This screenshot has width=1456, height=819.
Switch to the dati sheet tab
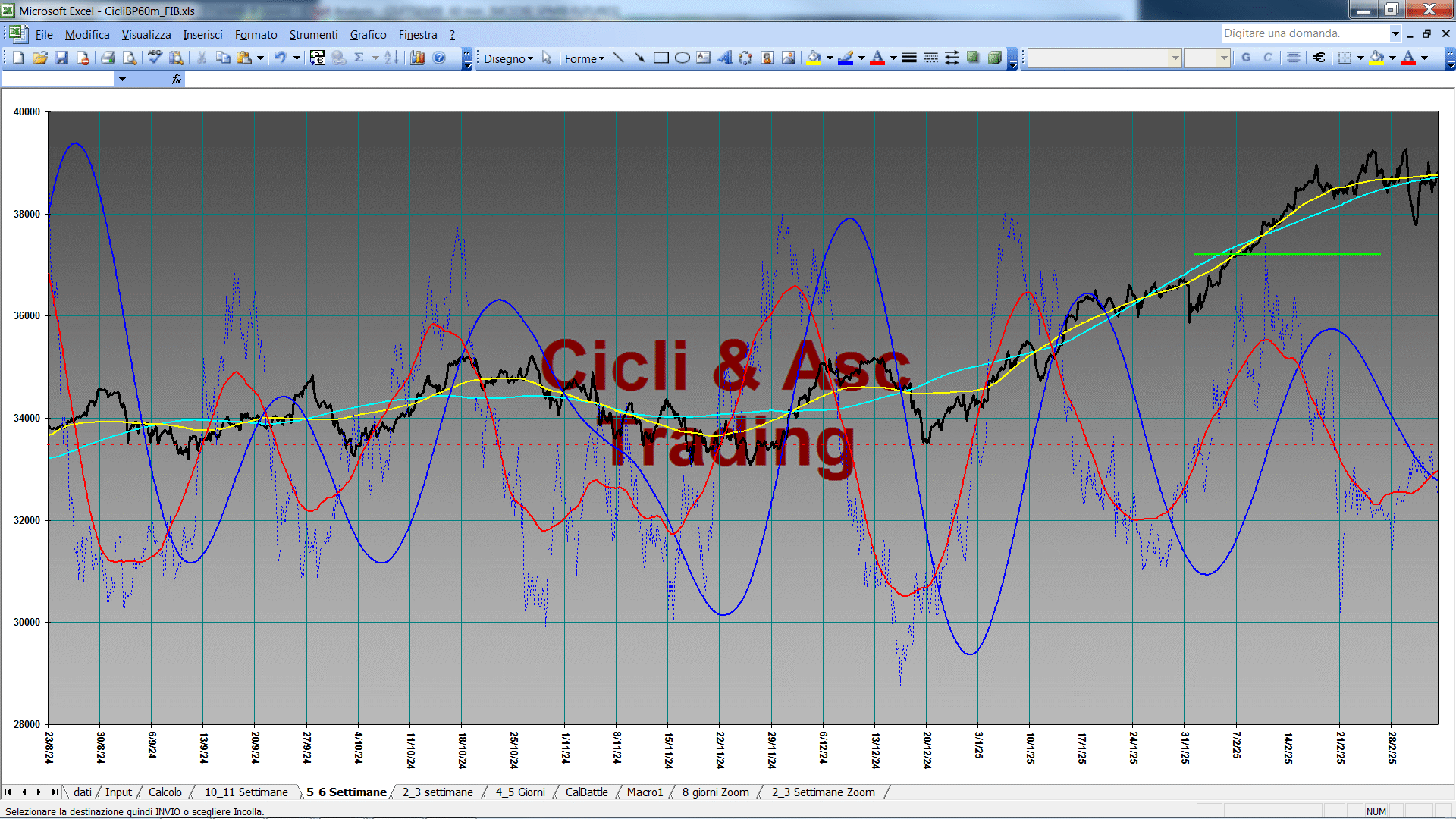point(82,792)
